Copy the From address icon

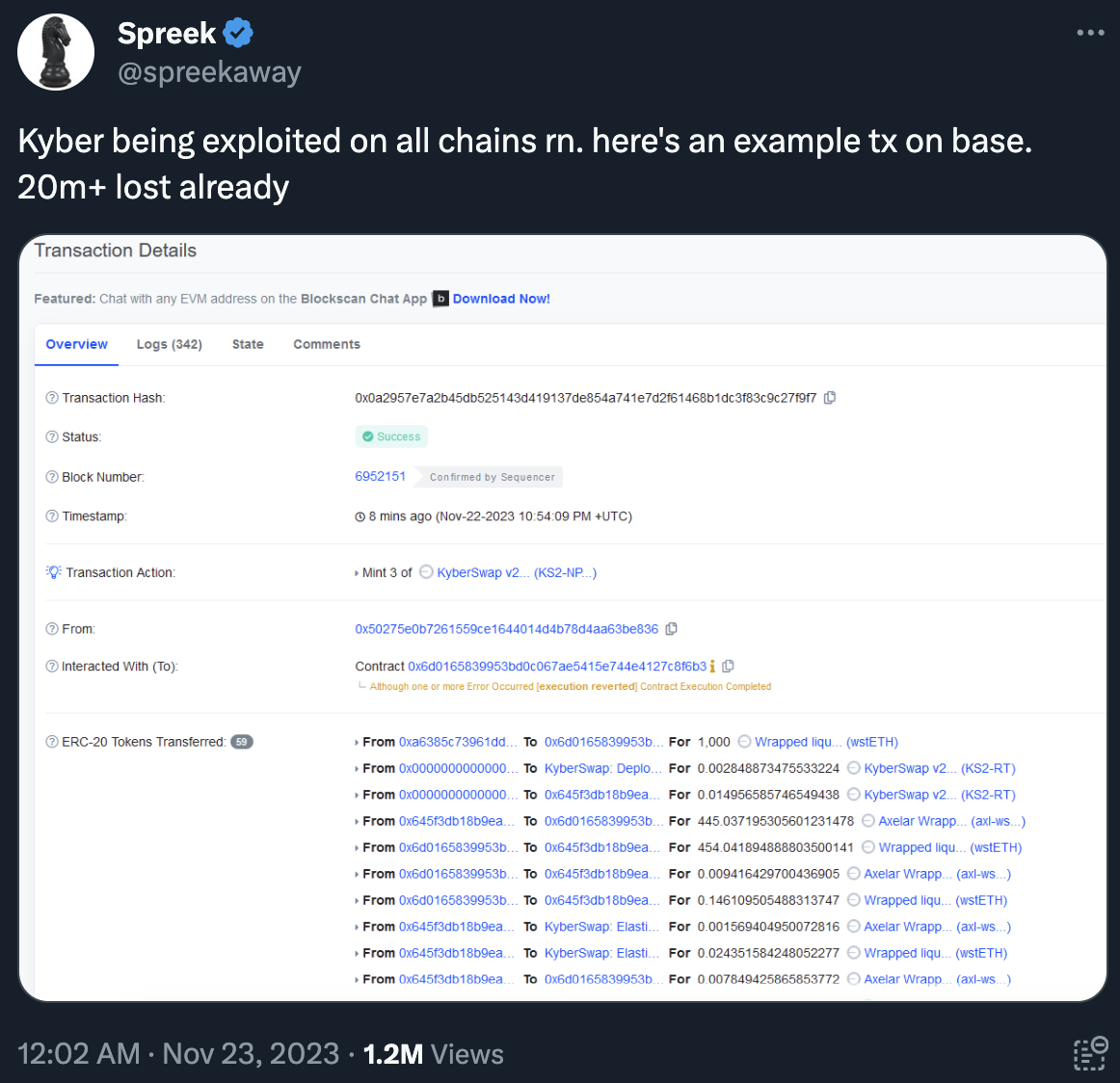tap(672, 628)
